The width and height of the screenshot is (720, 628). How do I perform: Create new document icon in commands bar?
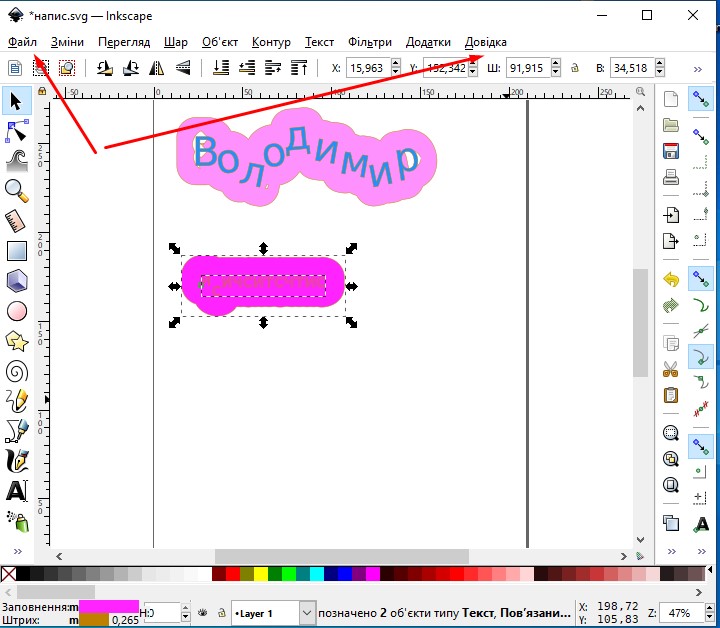click(x=671, y=99)
